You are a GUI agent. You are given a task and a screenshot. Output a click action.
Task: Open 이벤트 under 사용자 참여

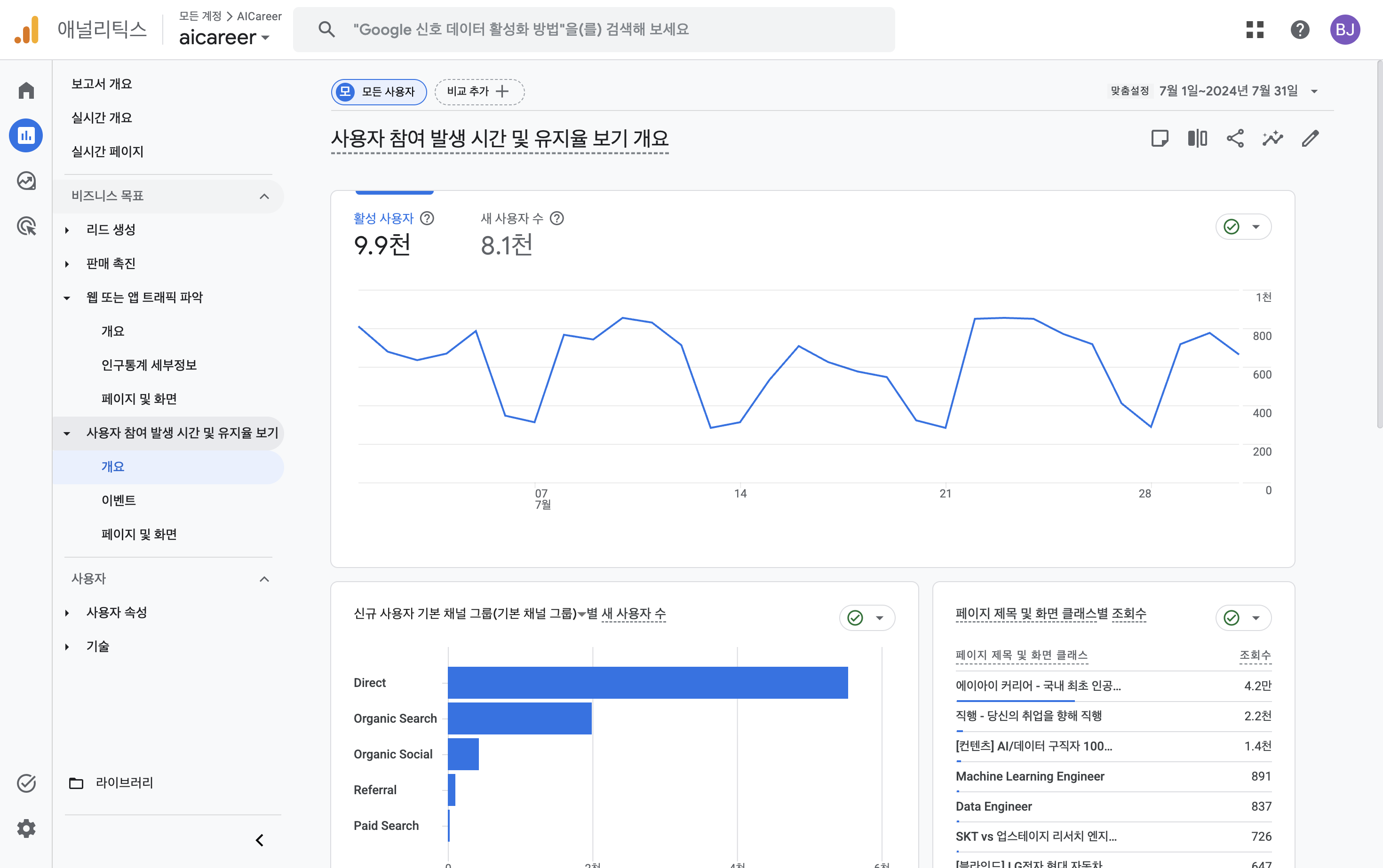119,501
